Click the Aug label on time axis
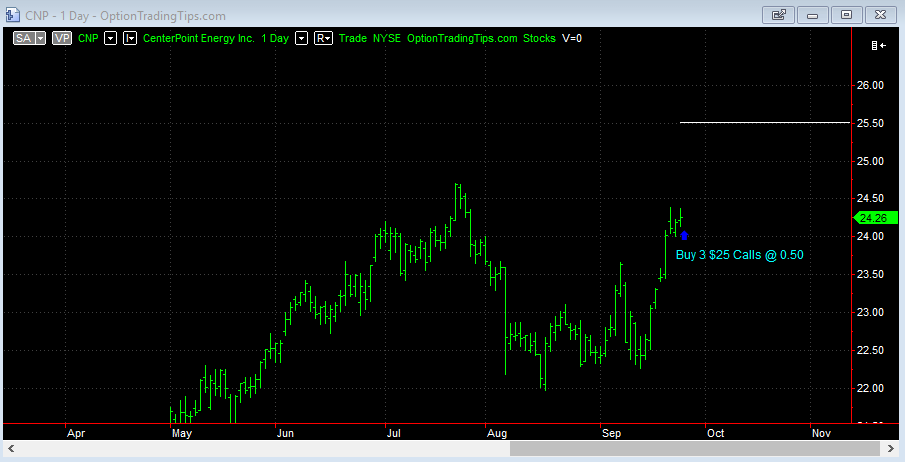 tap(497, 433)
